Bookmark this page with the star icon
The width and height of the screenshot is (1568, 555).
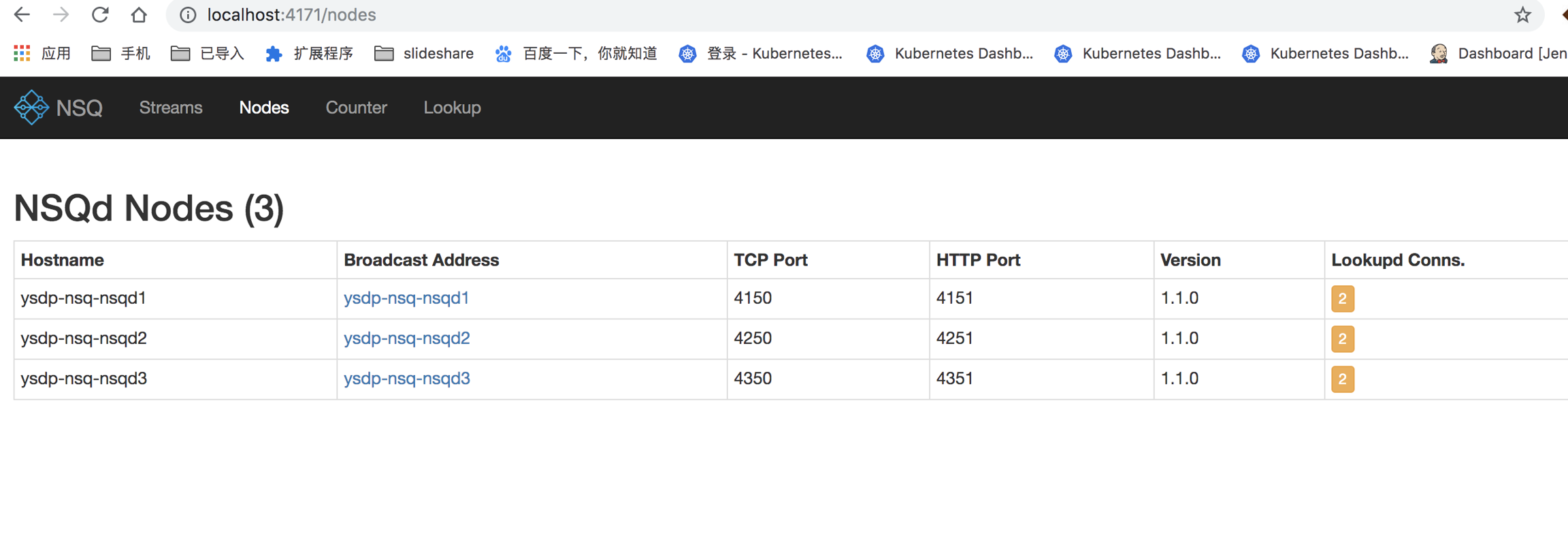(x=1522, y=15)
